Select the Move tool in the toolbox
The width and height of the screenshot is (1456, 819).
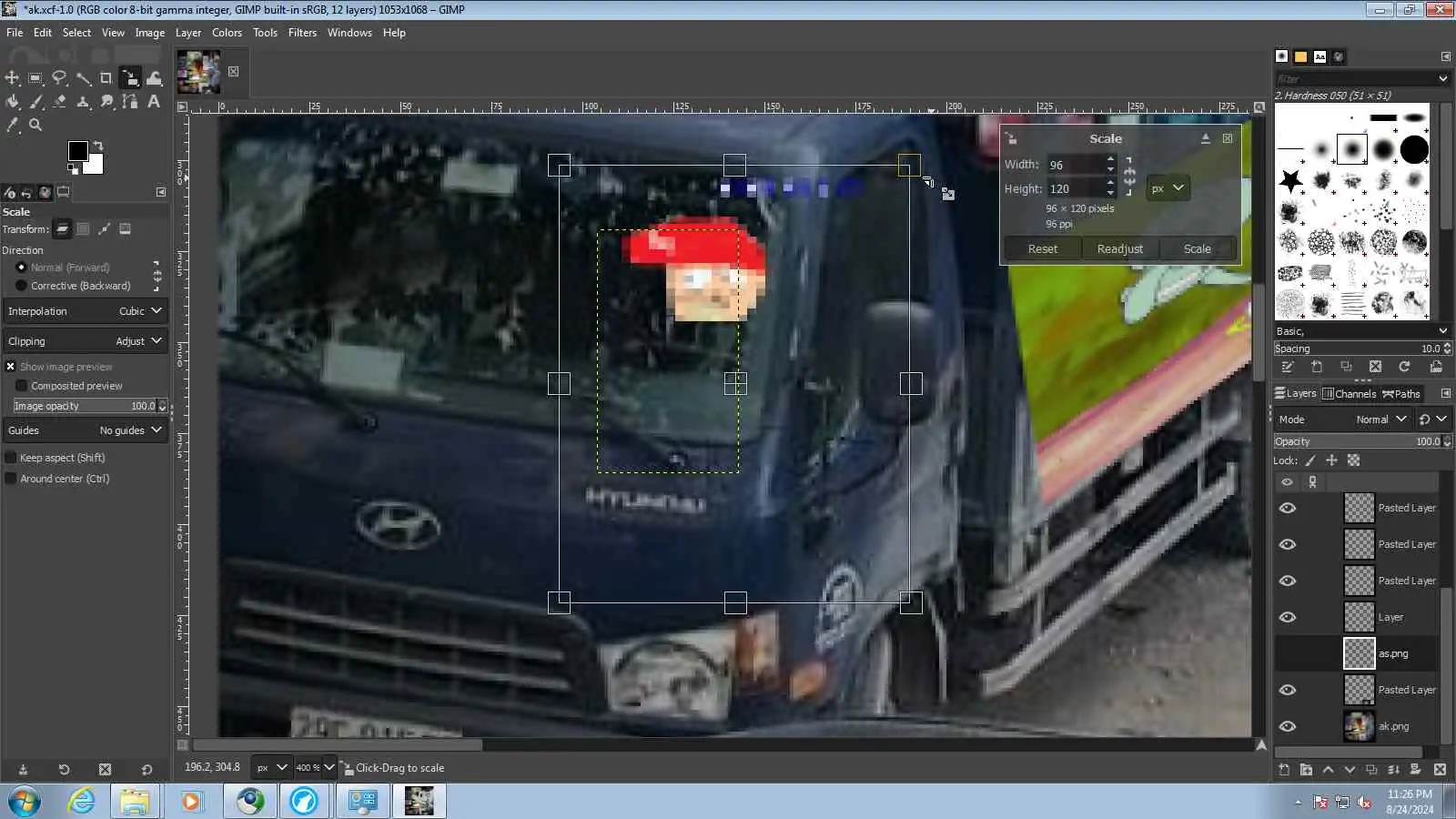pos(12,78)
